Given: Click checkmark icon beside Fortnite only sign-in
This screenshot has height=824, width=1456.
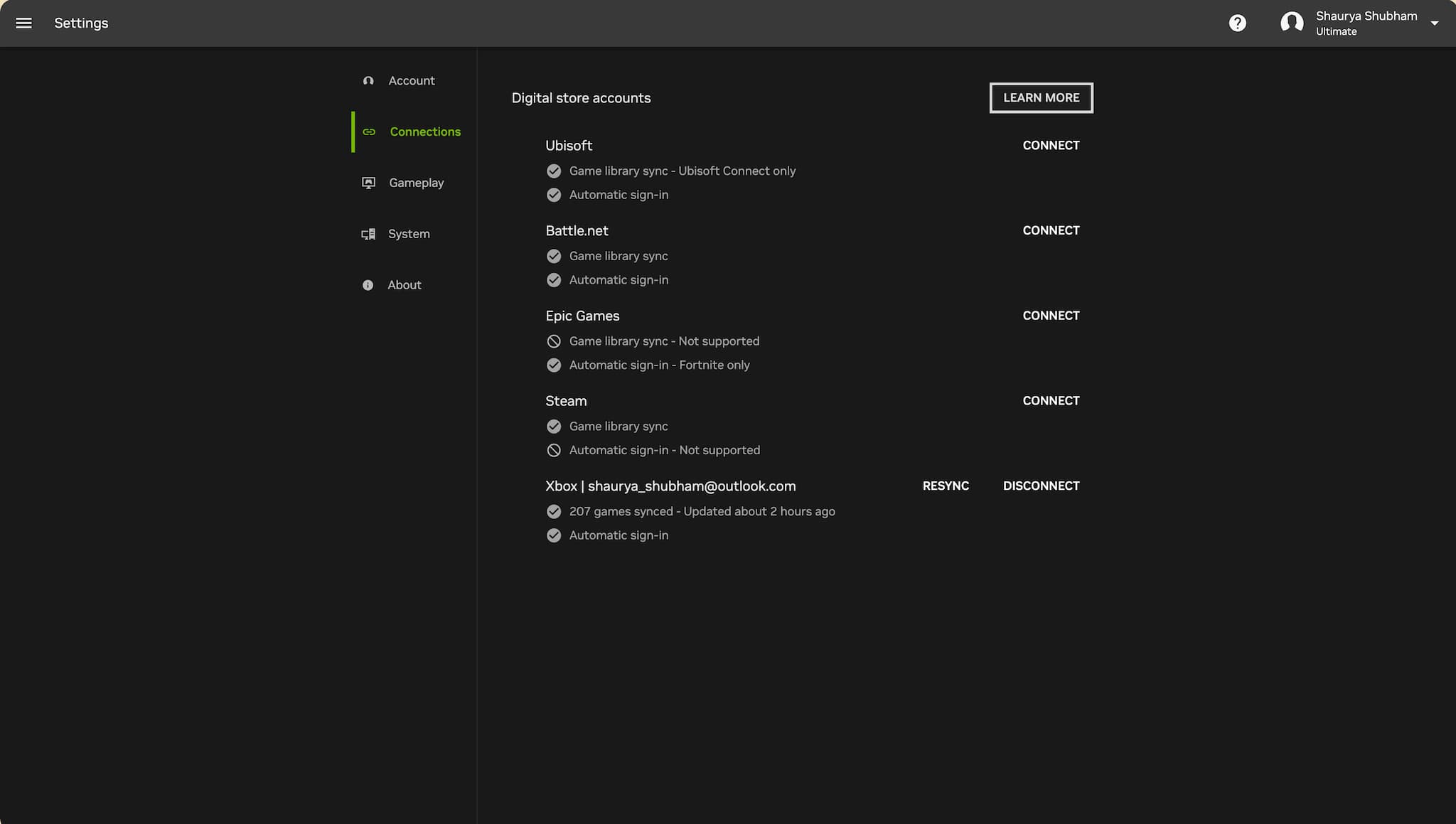Looking at the screenshot, I should pyautogui.click(x=554, y=365).
